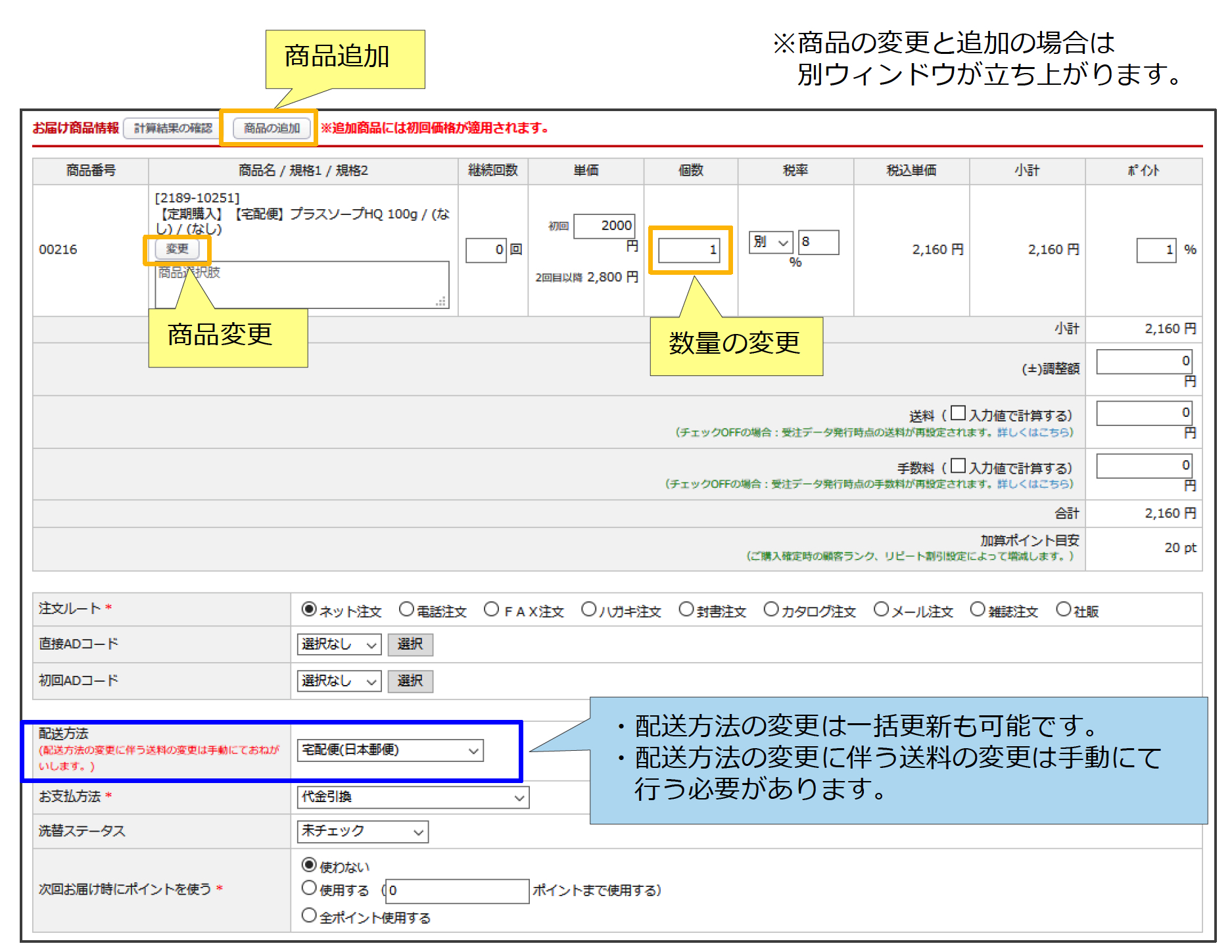
Task: Click the 初回 unit price field
Action: click(604, 226)
